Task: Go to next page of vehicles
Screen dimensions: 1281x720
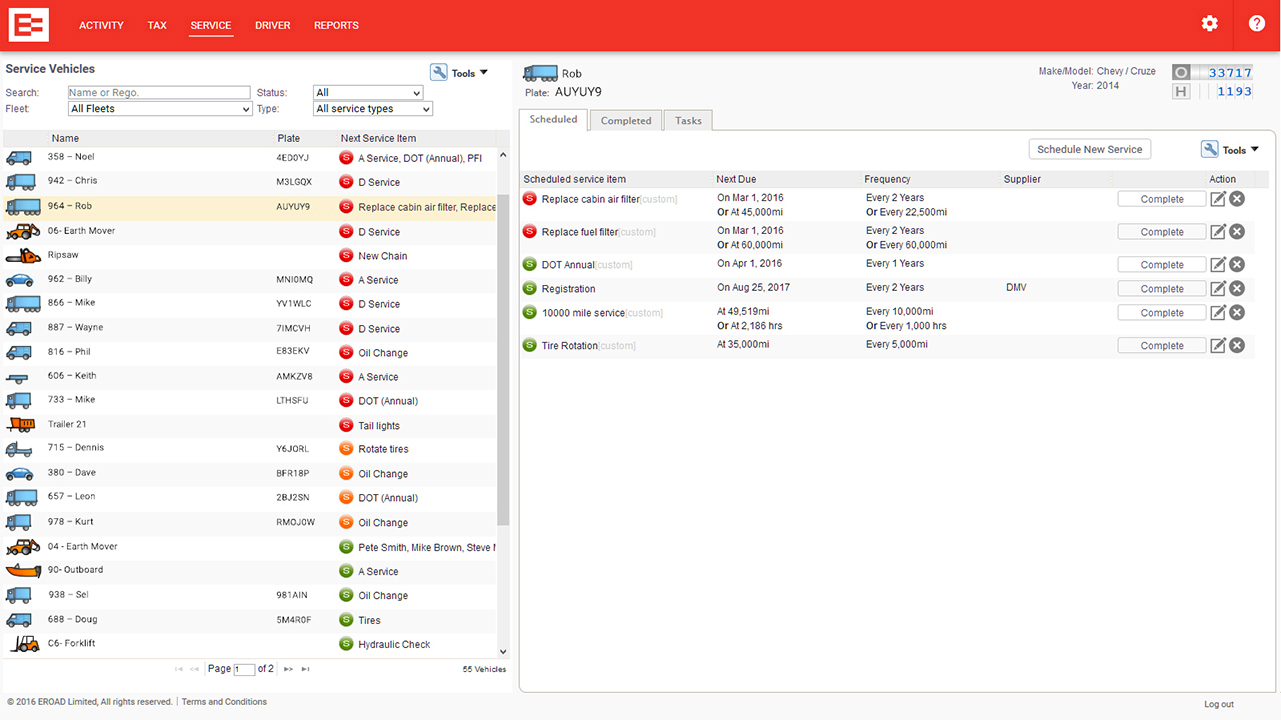Action: point(288,669)
